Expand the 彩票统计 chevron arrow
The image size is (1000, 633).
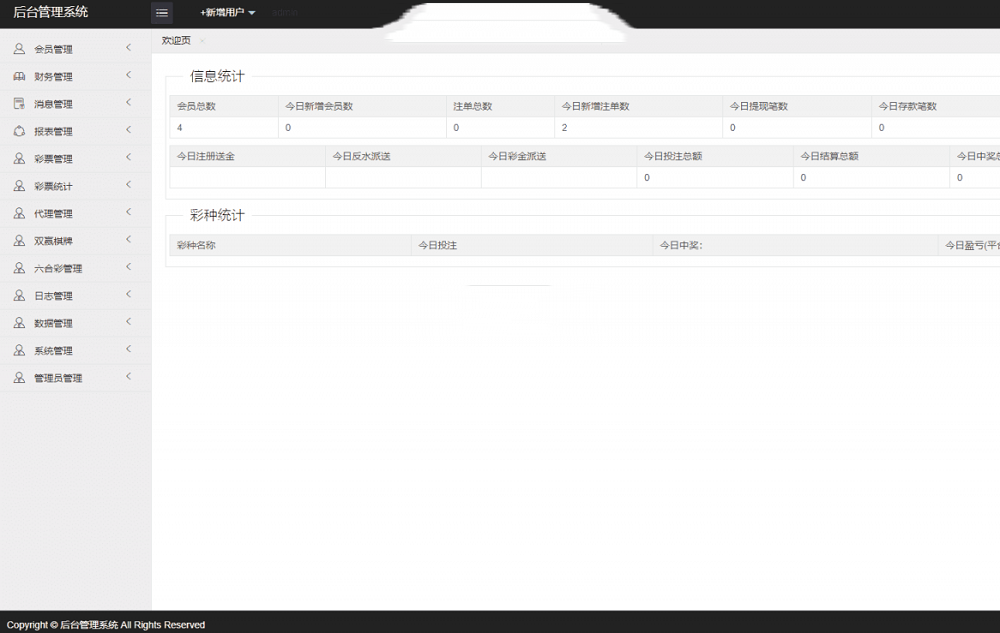pos(128,185)
